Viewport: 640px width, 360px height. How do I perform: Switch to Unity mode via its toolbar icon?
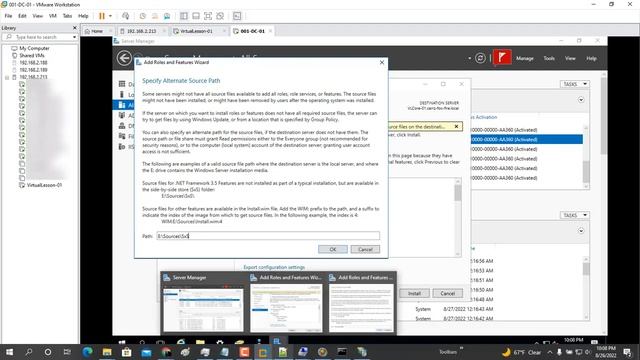coord(220,16)
